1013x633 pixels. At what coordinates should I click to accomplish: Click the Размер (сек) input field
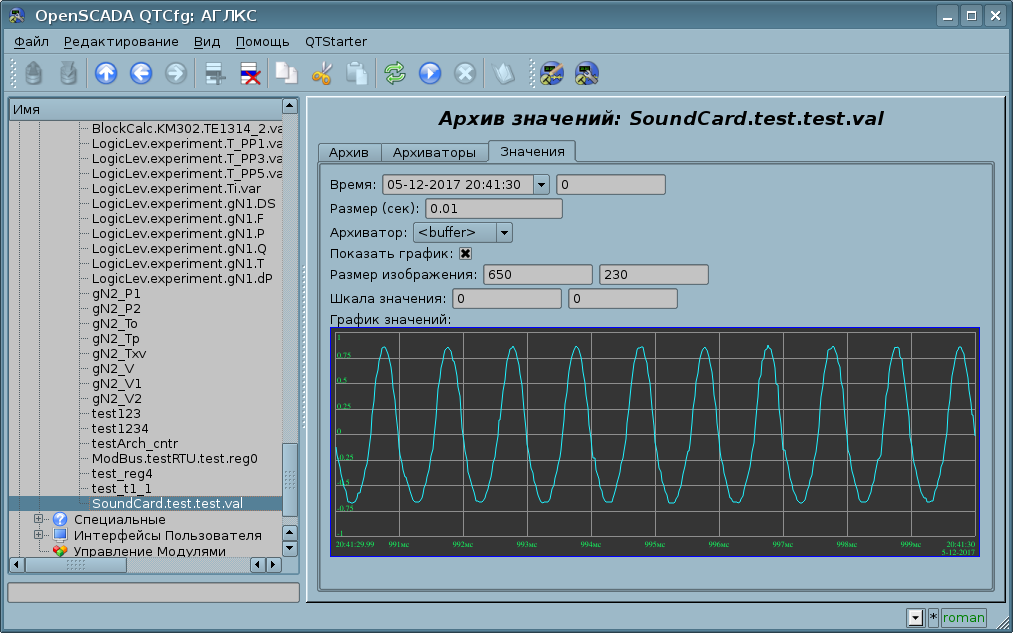point(494,209)
